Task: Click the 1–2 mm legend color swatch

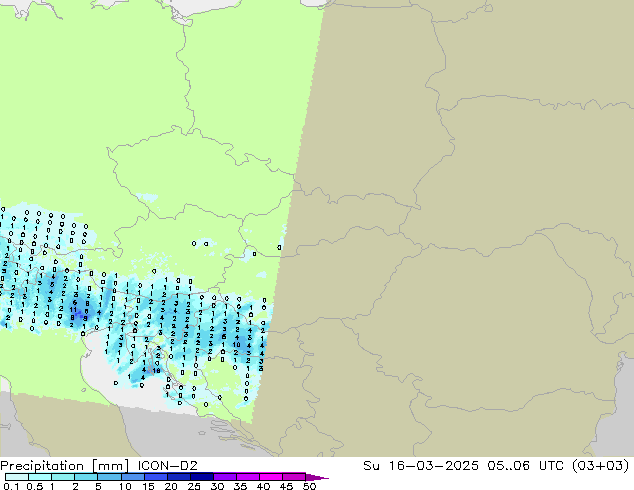Action: (63, 477)
